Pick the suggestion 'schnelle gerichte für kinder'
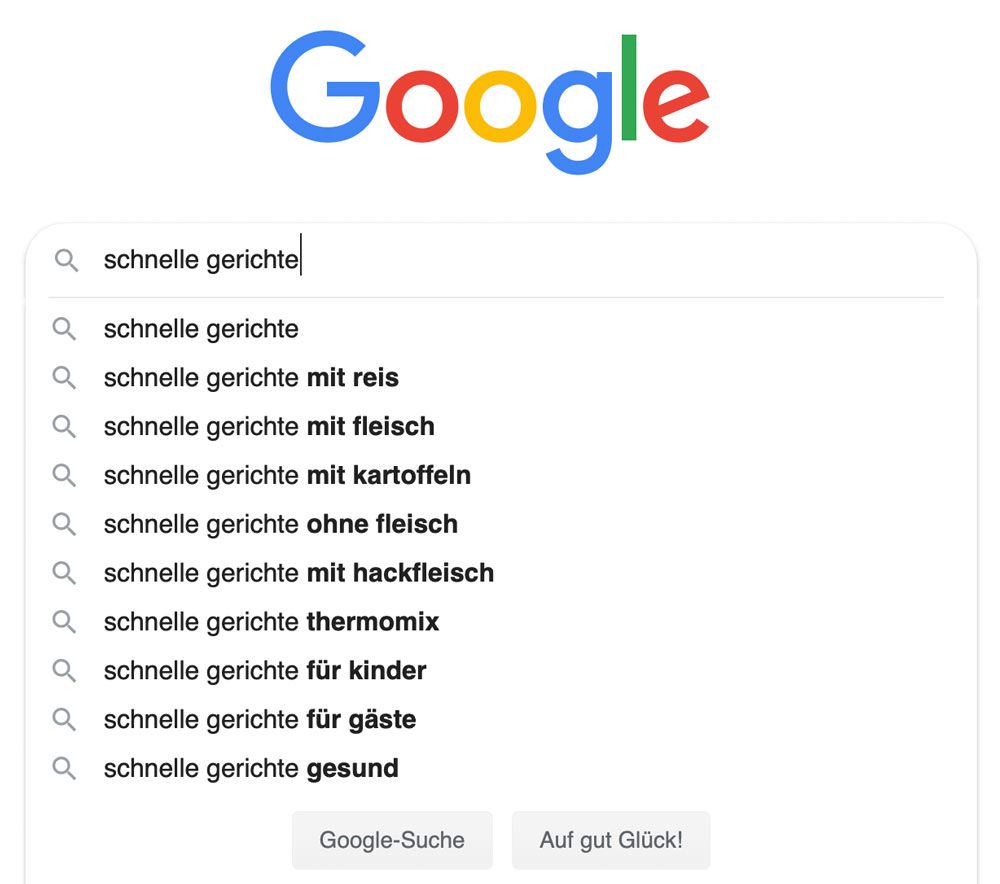This screenshot has width=1000, height=884. tap(265, 671)
